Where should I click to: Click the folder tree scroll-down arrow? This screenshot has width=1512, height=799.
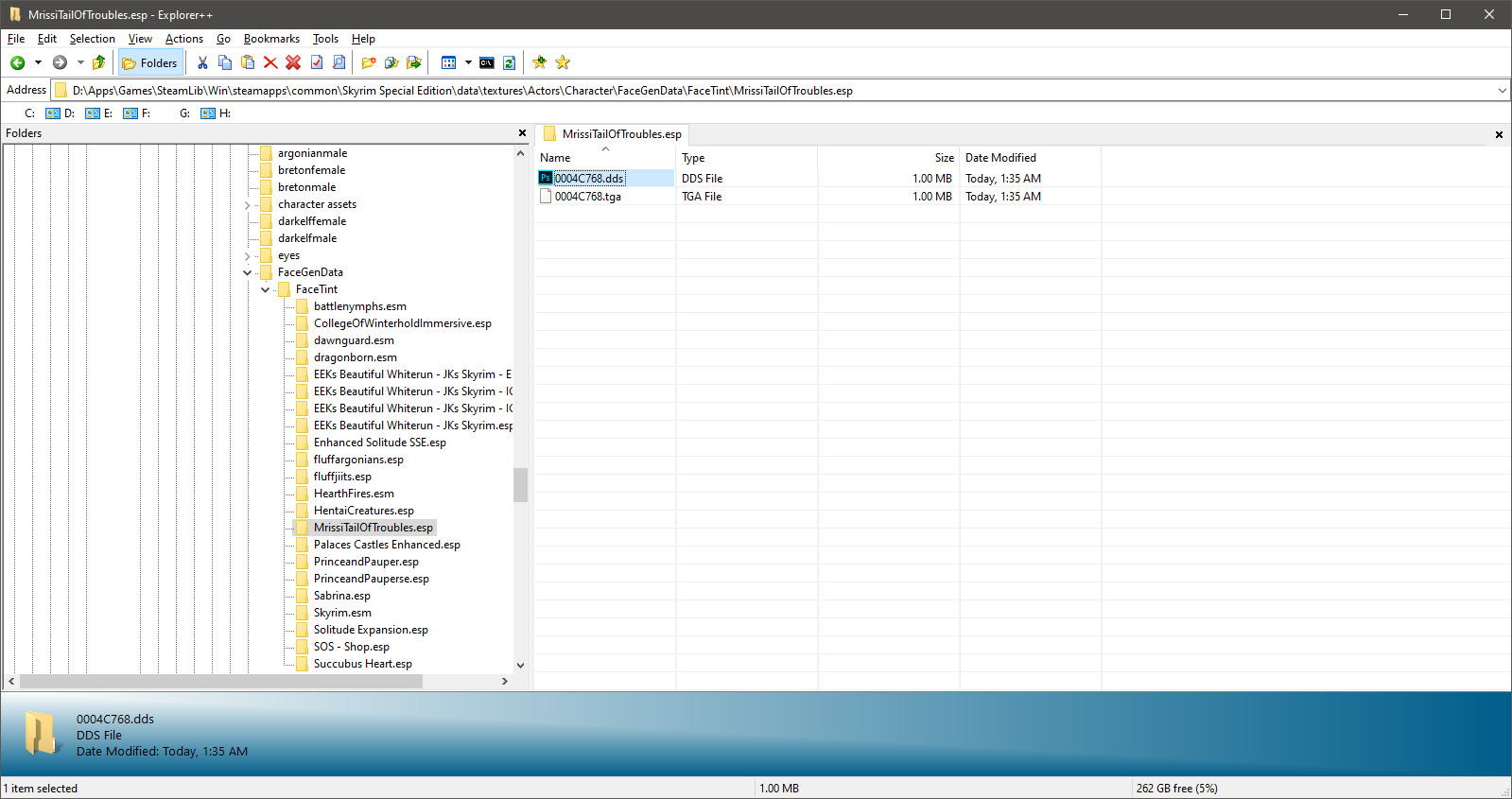point(520,666)
